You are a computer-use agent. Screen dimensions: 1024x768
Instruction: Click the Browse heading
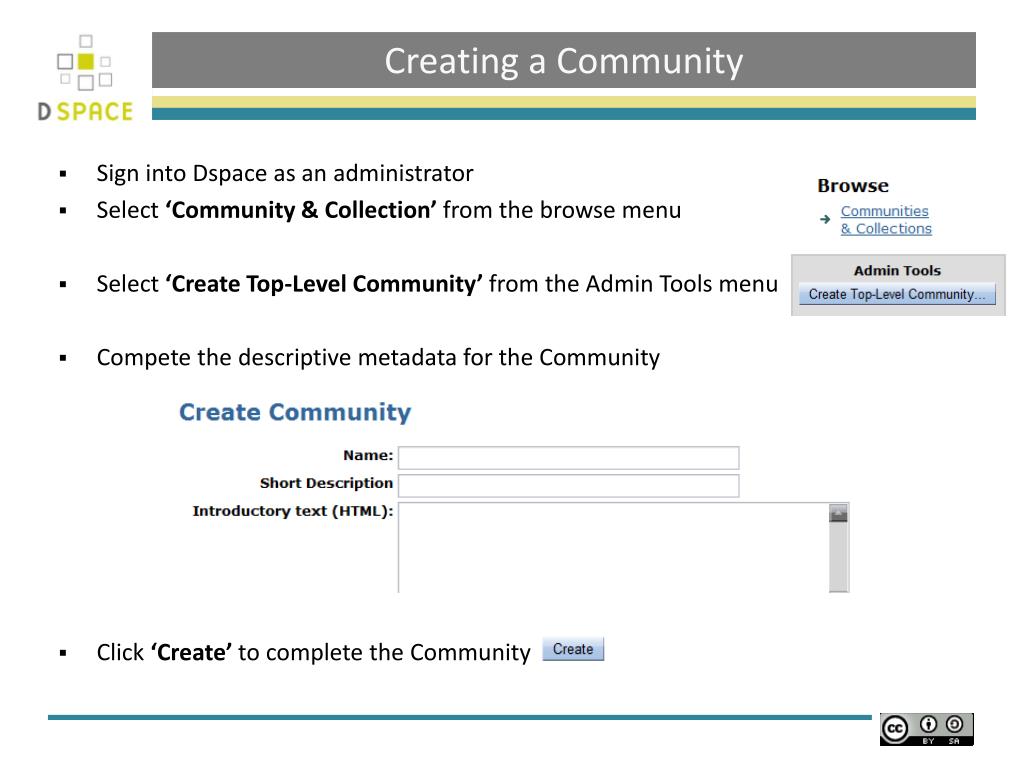[x=853, y=186]
